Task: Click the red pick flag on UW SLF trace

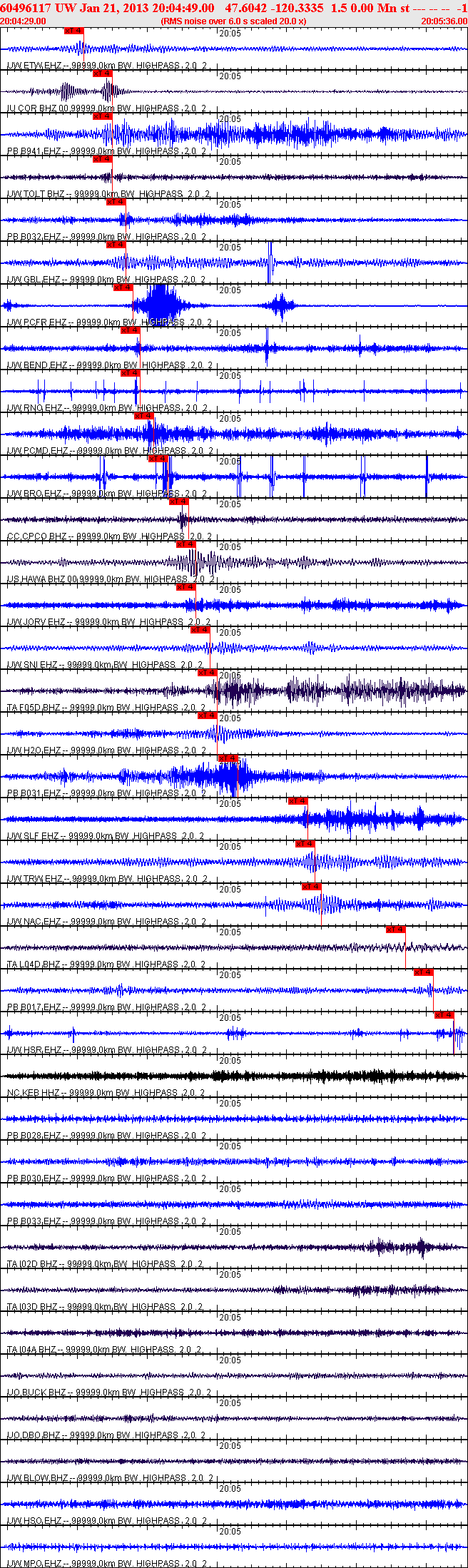Action: (x=297, y=801)
